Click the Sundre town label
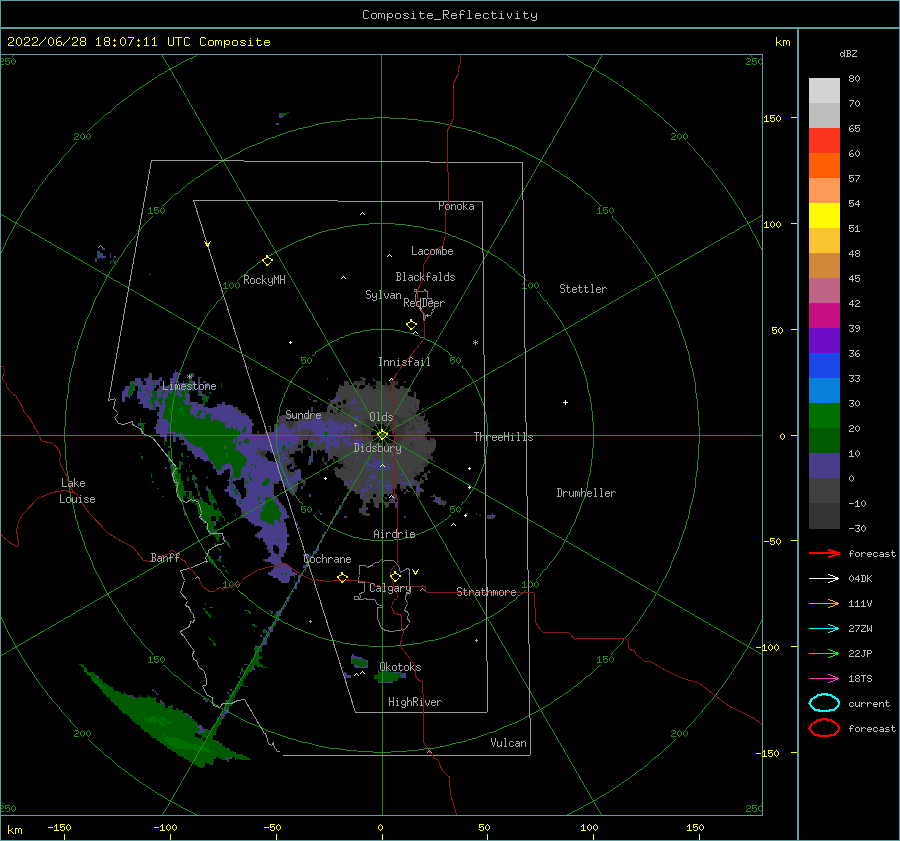This screenshot has width=900, height=841. click(303, 415)
